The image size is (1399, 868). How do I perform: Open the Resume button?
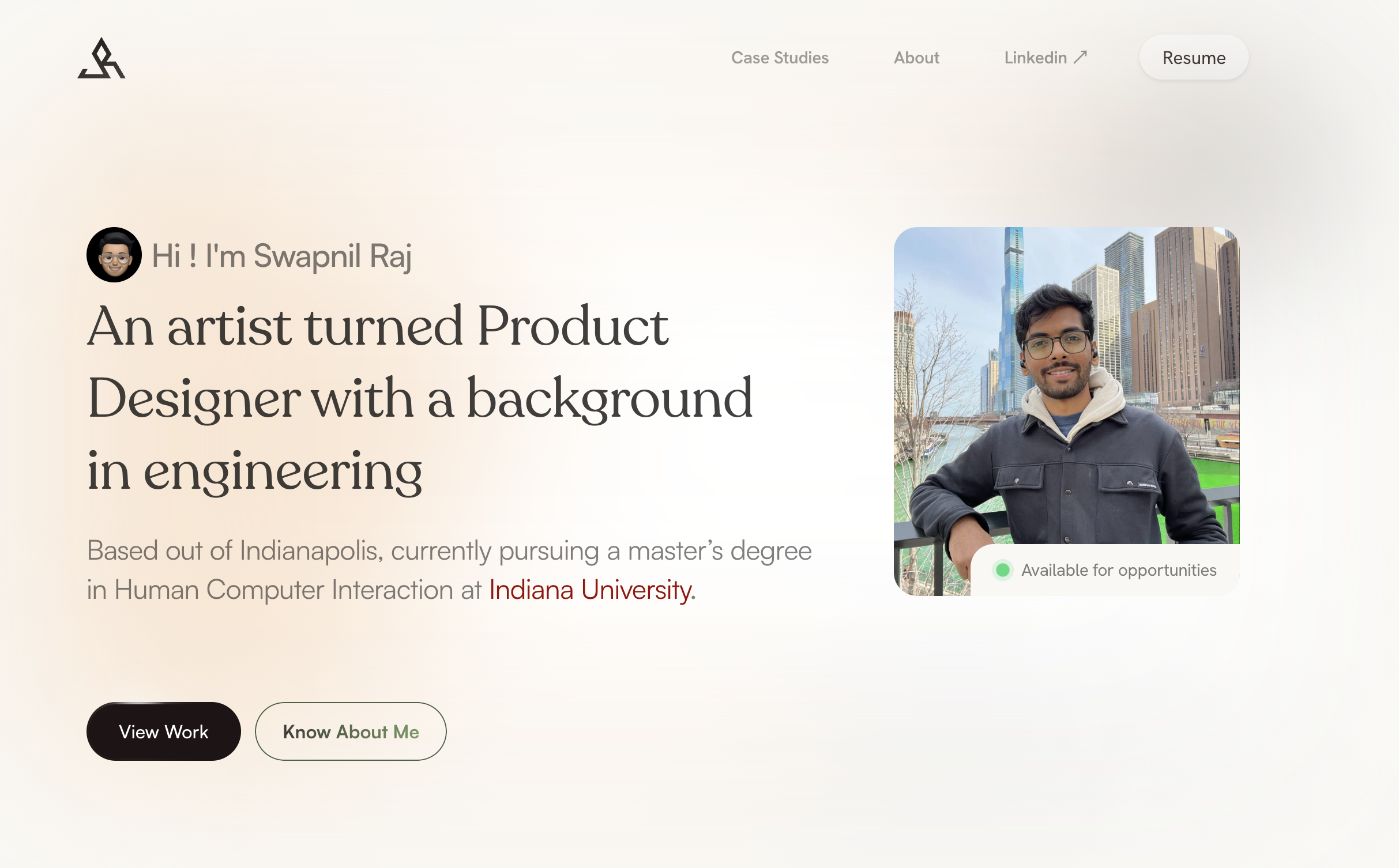[1194, 58]
